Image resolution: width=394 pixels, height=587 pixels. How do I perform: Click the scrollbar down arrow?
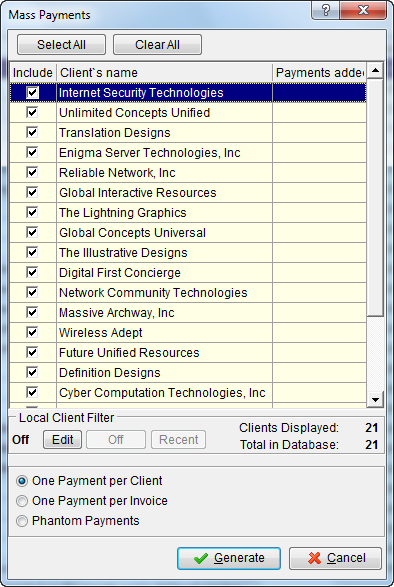[x=375, y=399]
